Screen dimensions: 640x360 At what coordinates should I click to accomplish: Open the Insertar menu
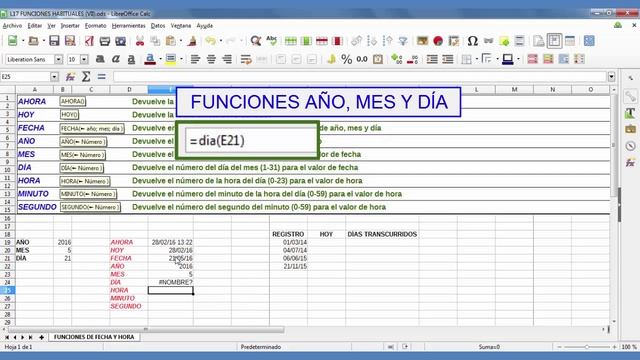pyautogui.click(x=70, y=26)
